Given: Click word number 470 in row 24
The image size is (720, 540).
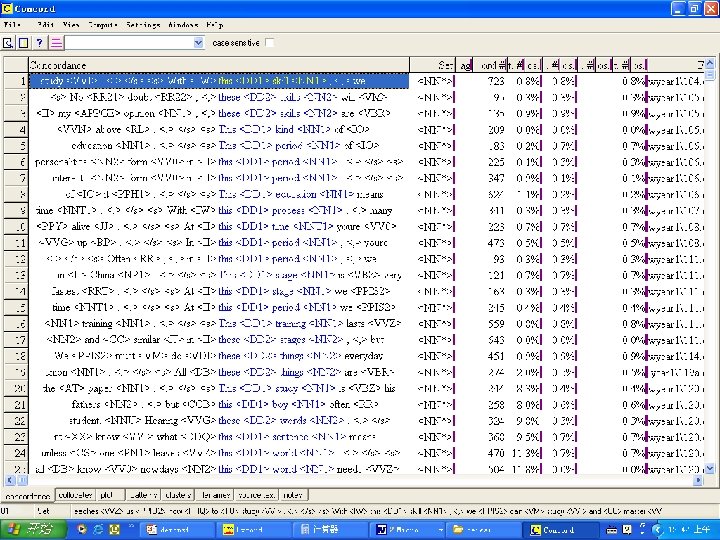Looking at the screenshot, I should (496, 453).
